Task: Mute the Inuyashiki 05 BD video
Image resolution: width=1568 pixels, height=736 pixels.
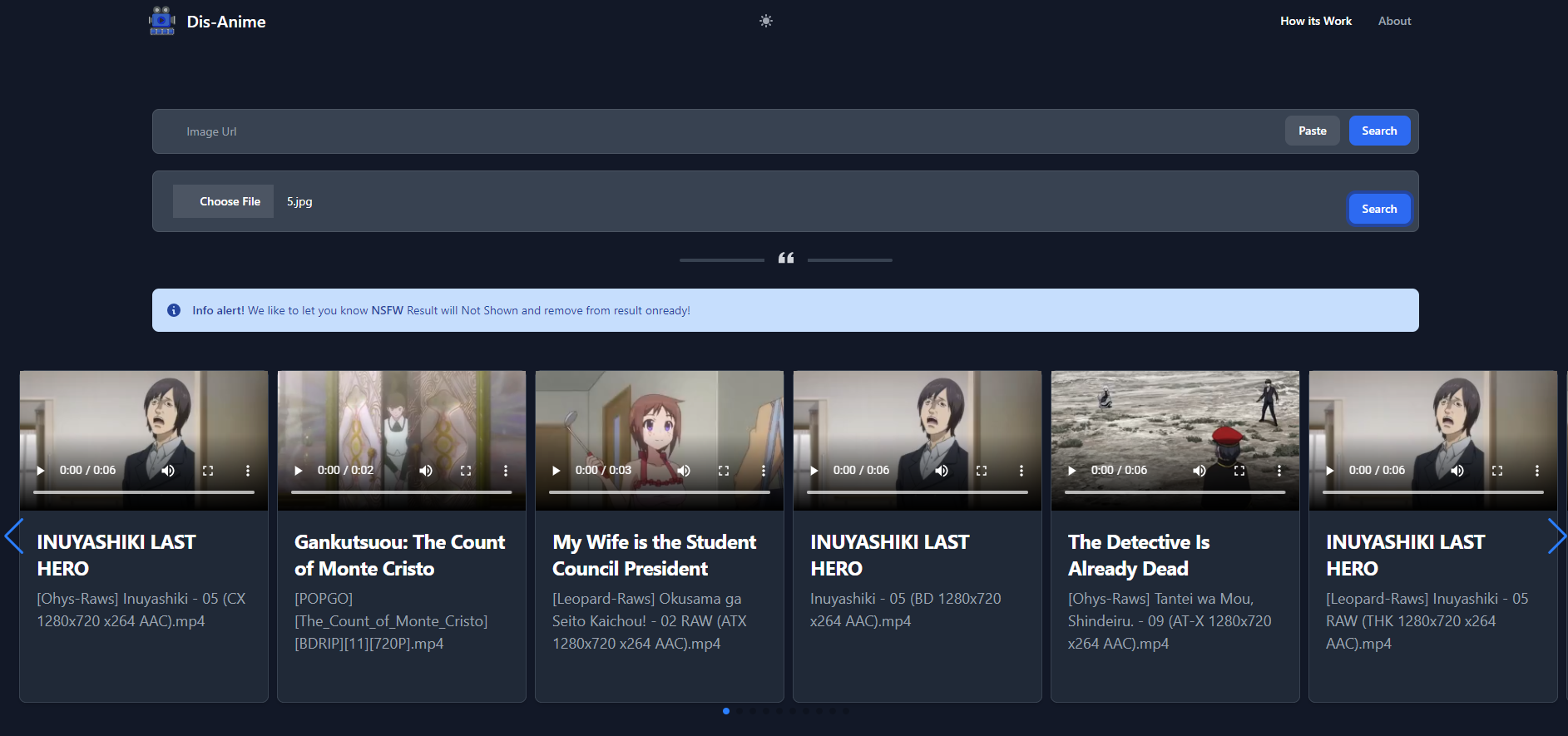Action: pyautogui.click(x=942, y=471)
